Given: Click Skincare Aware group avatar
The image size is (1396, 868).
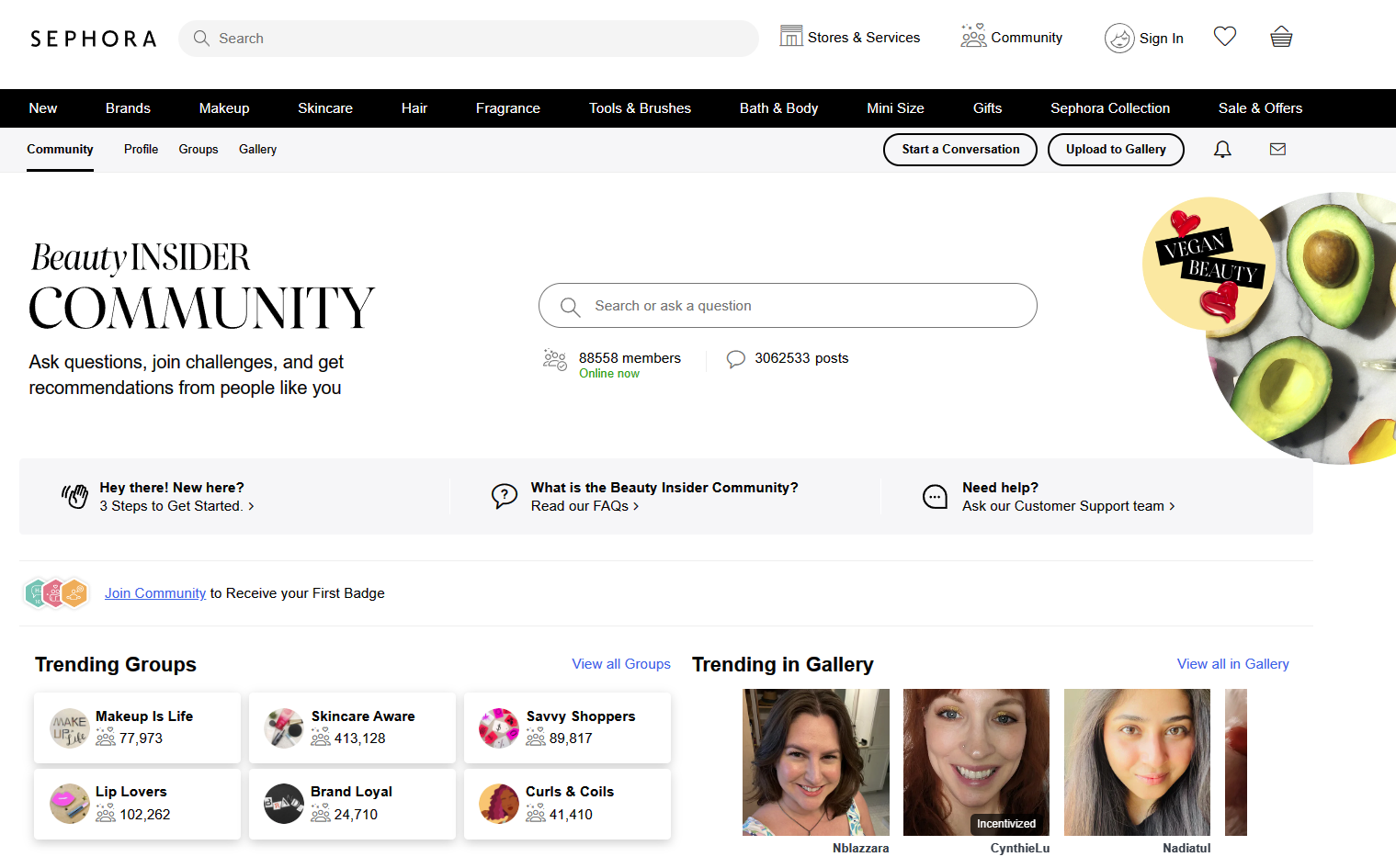Looking at the screenshot, I should [284, 728].
